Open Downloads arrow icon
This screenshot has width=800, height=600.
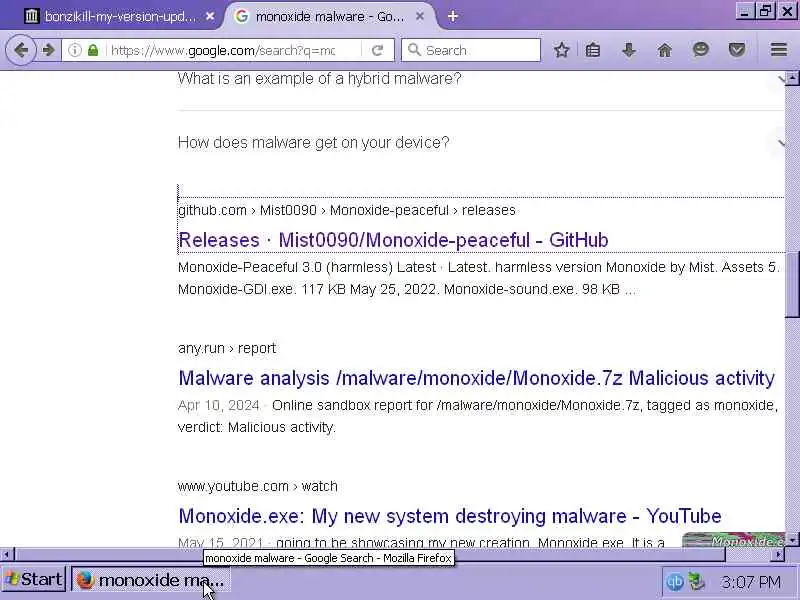629,50
